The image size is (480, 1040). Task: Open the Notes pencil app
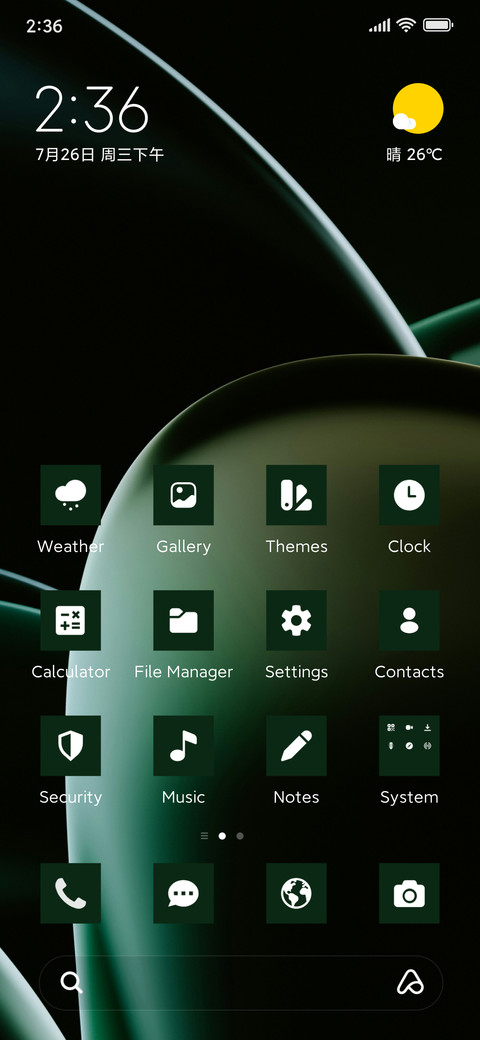(296, 746)
